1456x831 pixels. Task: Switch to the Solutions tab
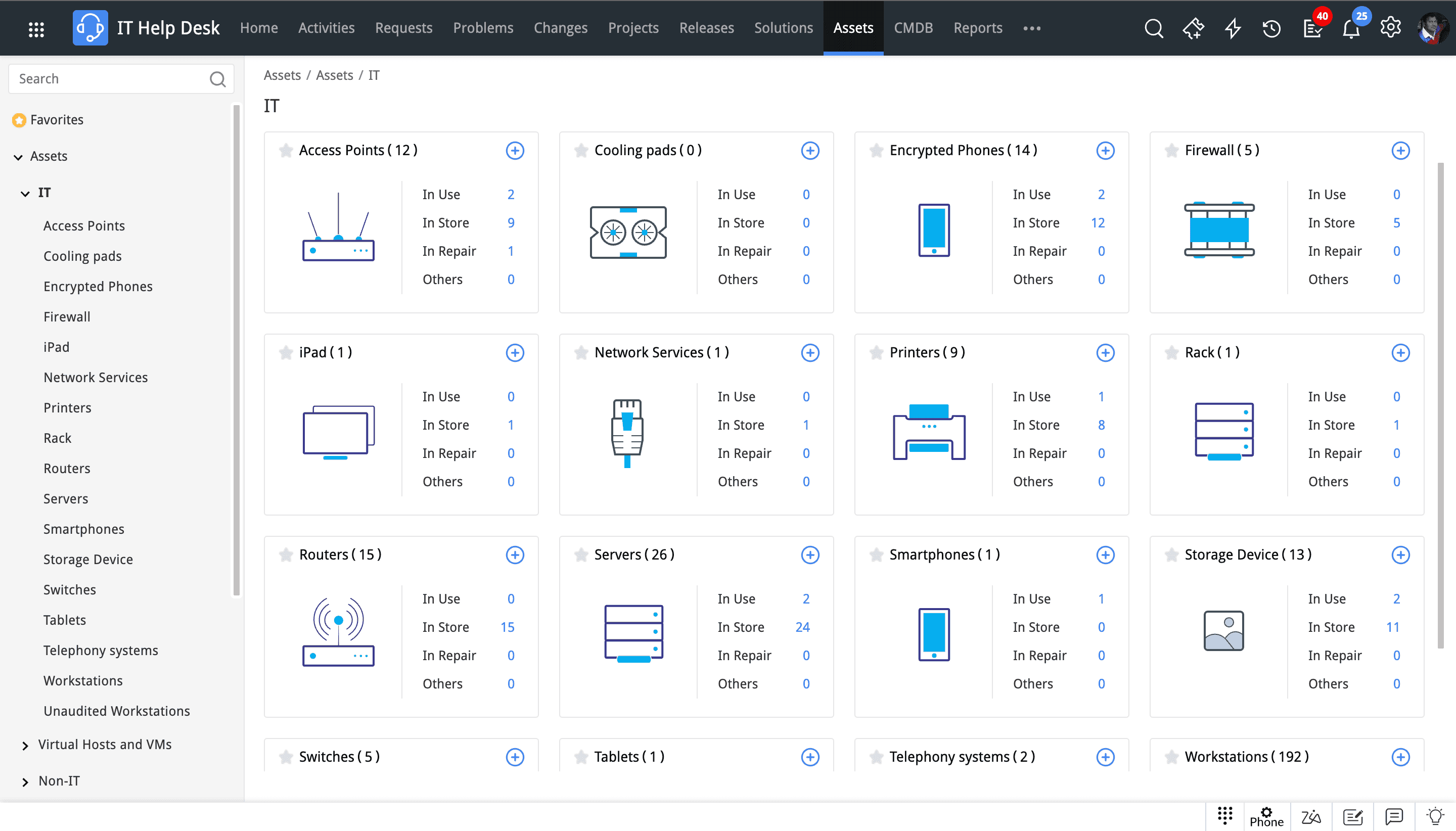click(x=783, y=28)
